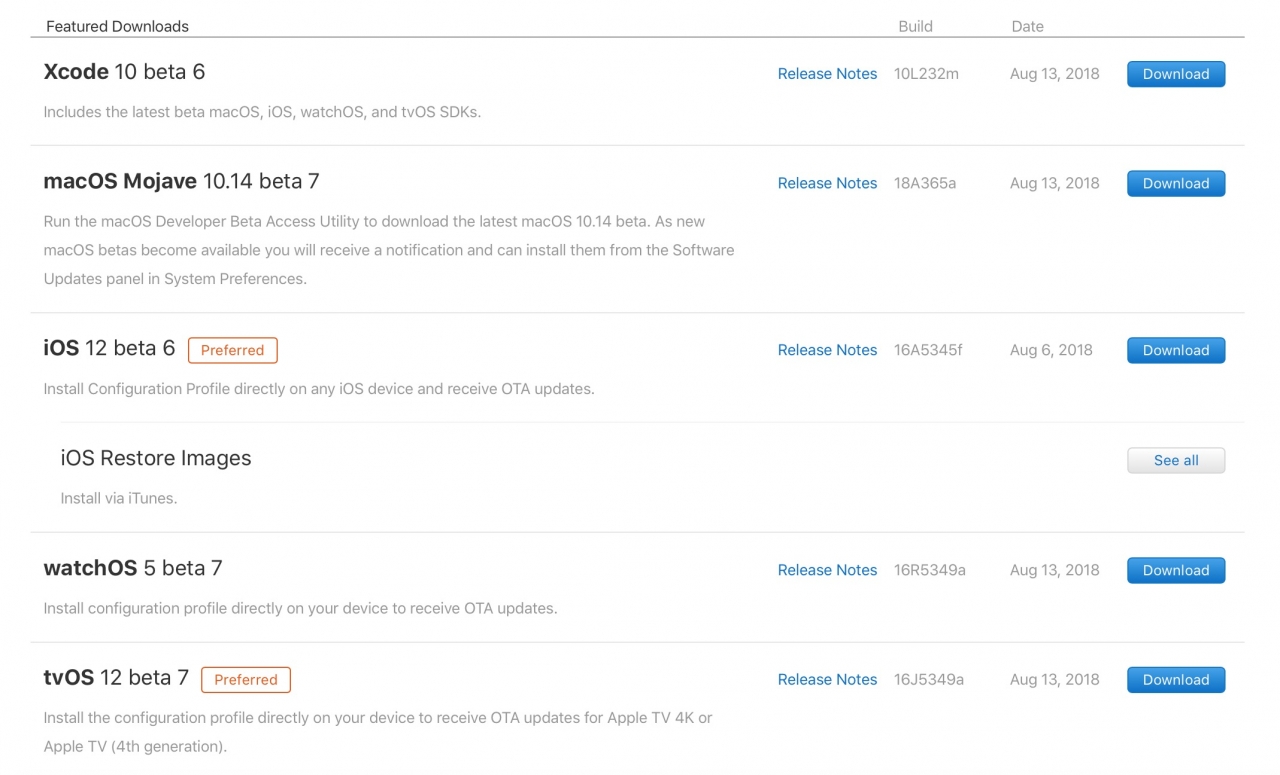Click the Featured Downloads heading
Screen dimensions: 1280x775
[x=117, y=26]
